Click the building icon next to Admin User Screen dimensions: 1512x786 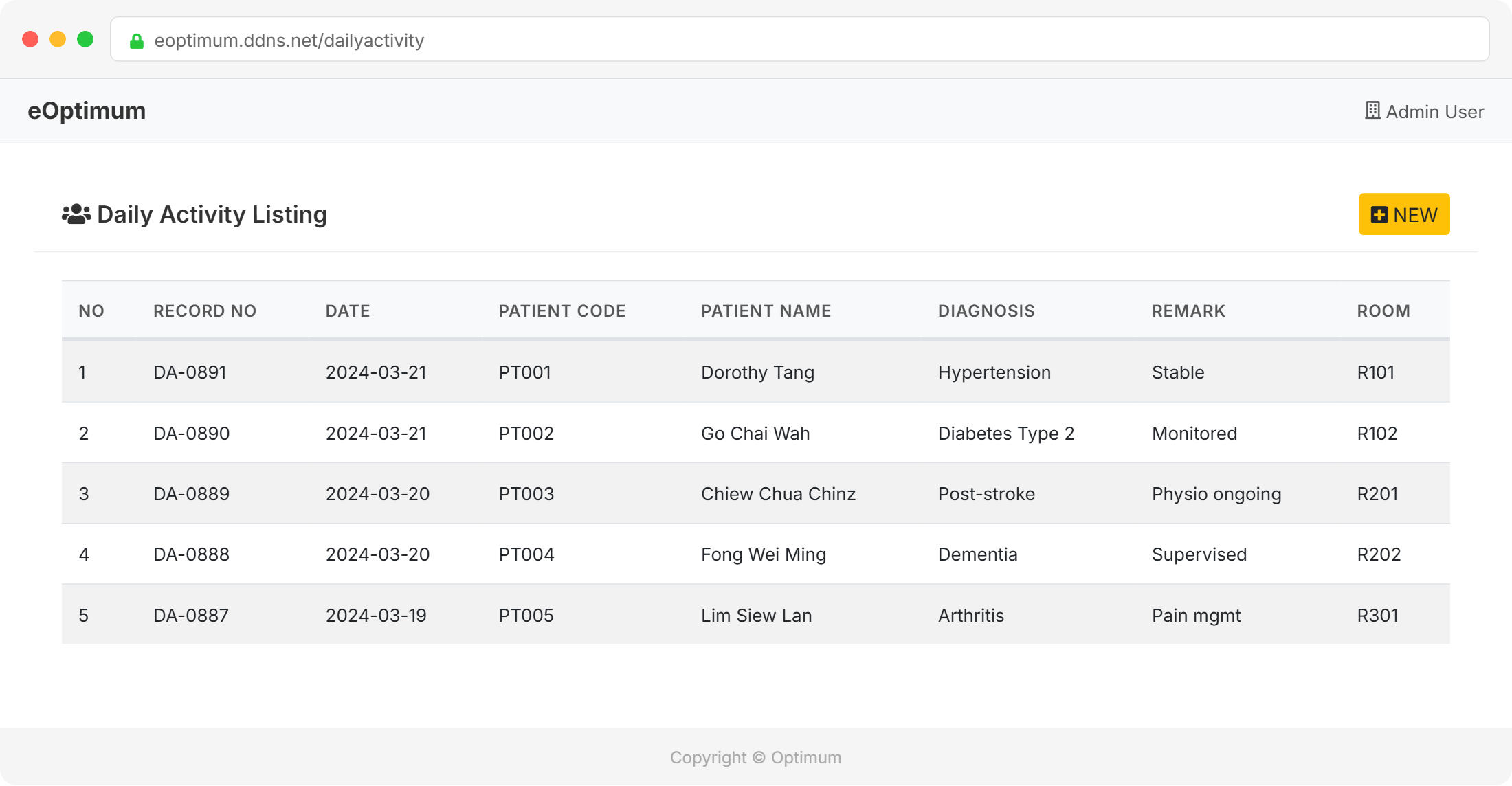1372,111
